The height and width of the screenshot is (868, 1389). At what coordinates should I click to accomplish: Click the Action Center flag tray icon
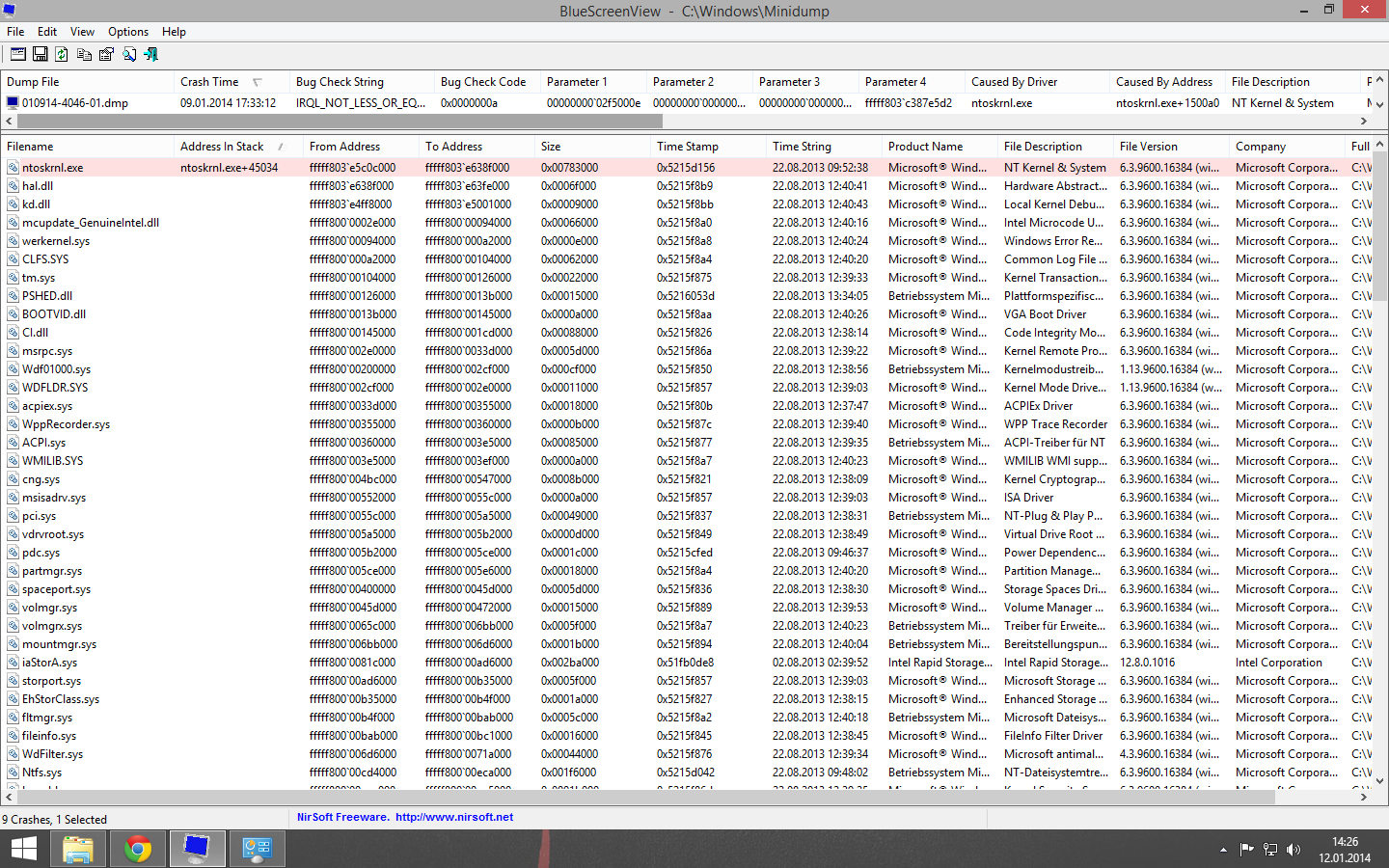click(x=1246, y=850)
